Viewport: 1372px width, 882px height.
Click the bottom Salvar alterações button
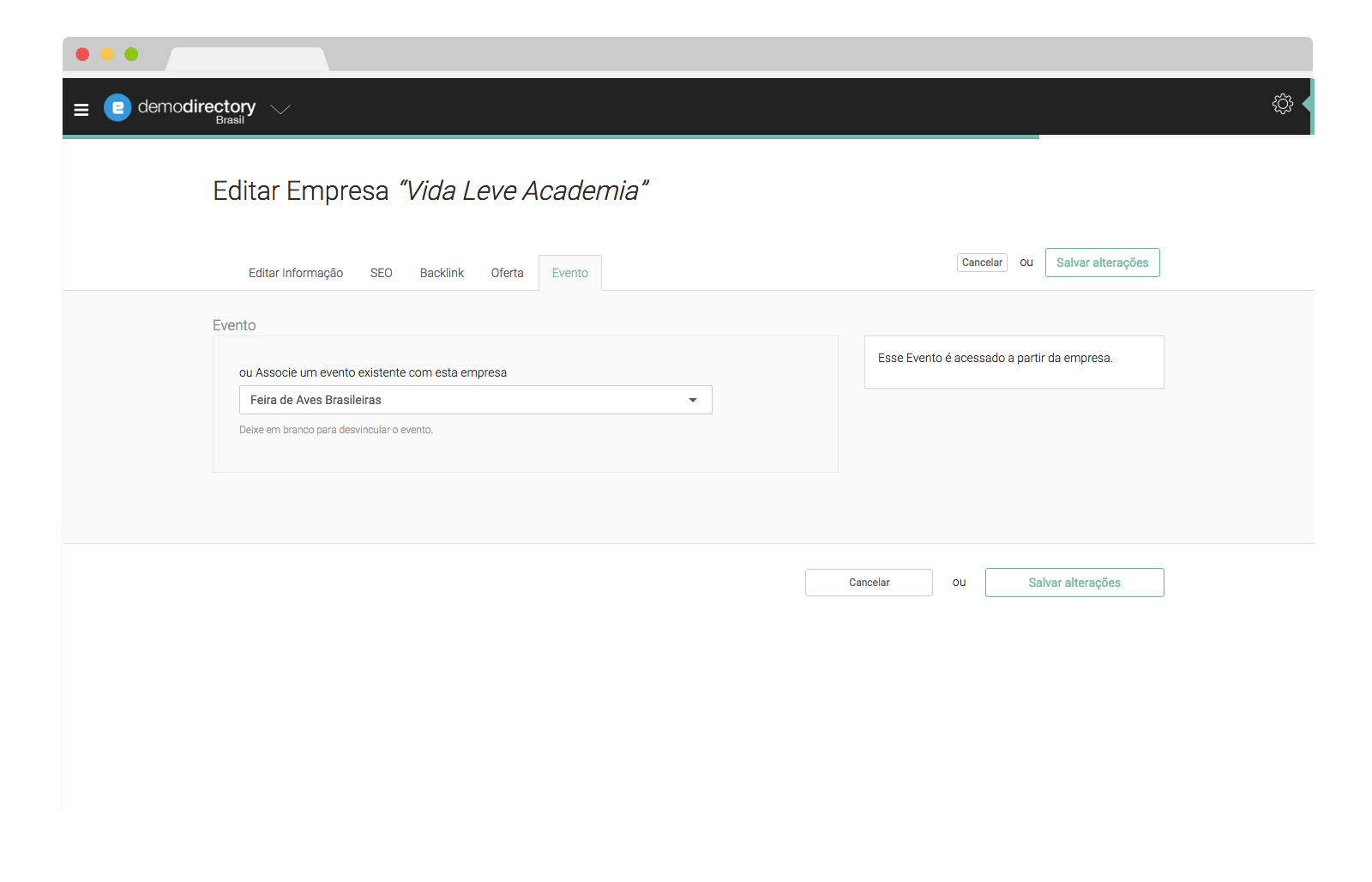click(1074, 583)
